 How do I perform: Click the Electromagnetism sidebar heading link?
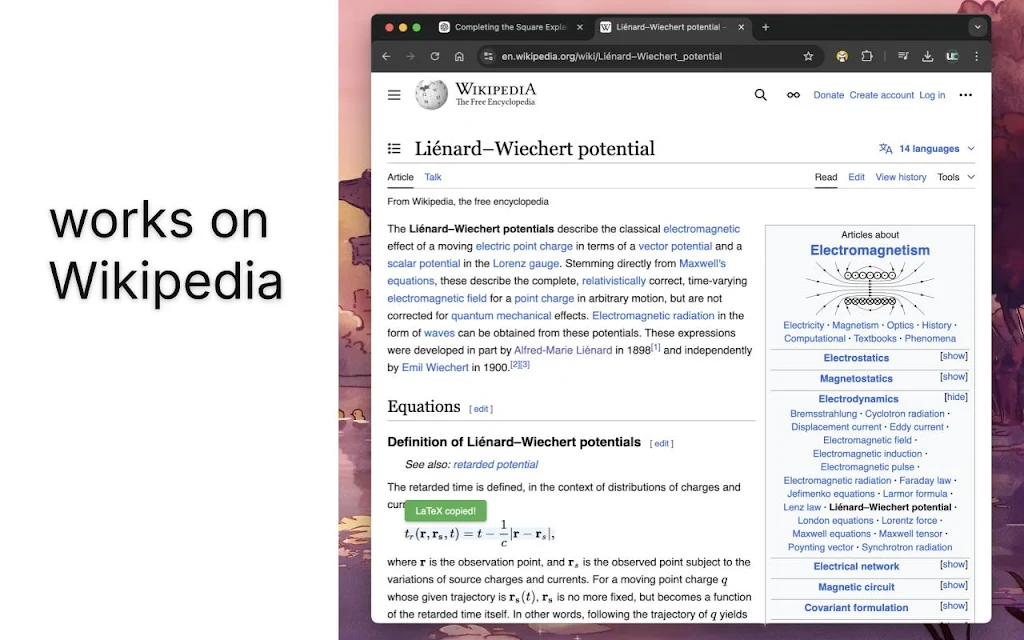[869, 250]
